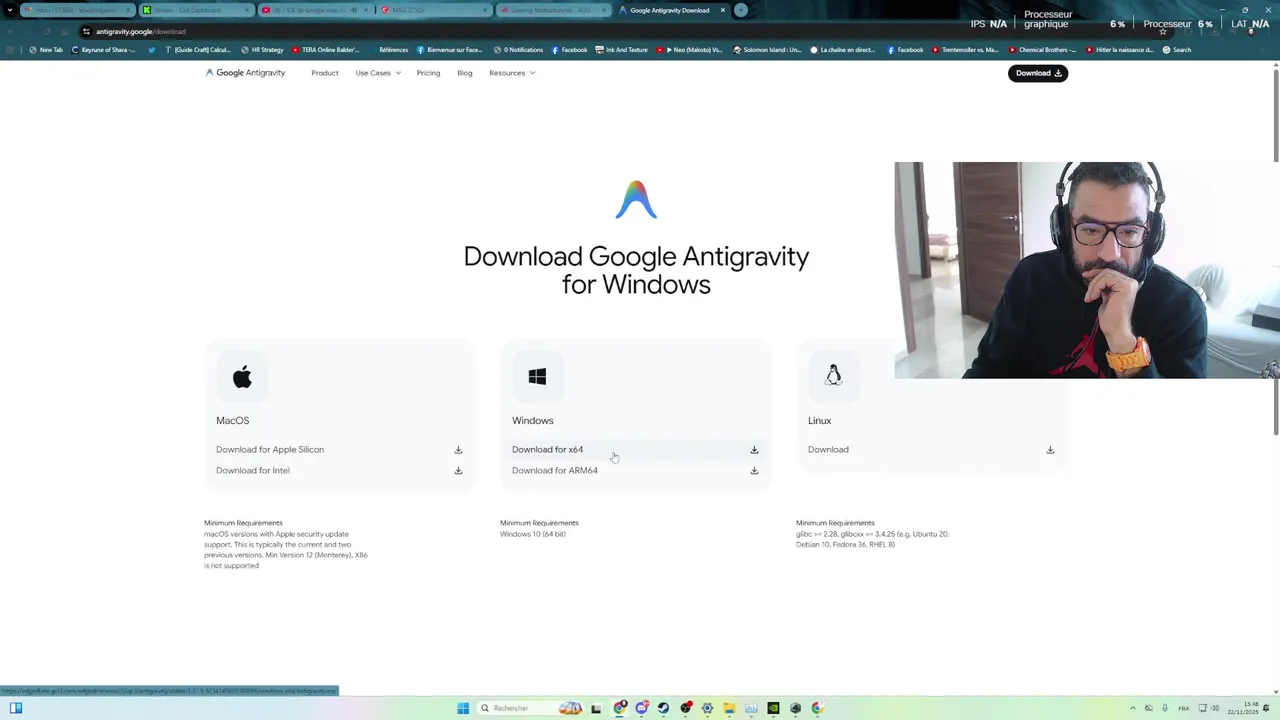Click download arrow beside x64
This screenshot has height=720, width=1280.
754,450
